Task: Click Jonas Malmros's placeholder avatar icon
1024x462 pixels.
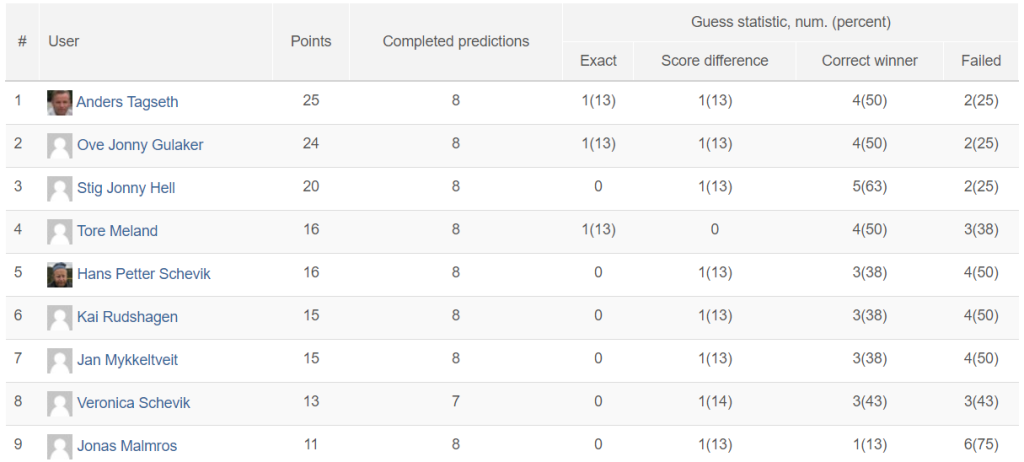Action: pyautogui.click(x=59, y=447)
